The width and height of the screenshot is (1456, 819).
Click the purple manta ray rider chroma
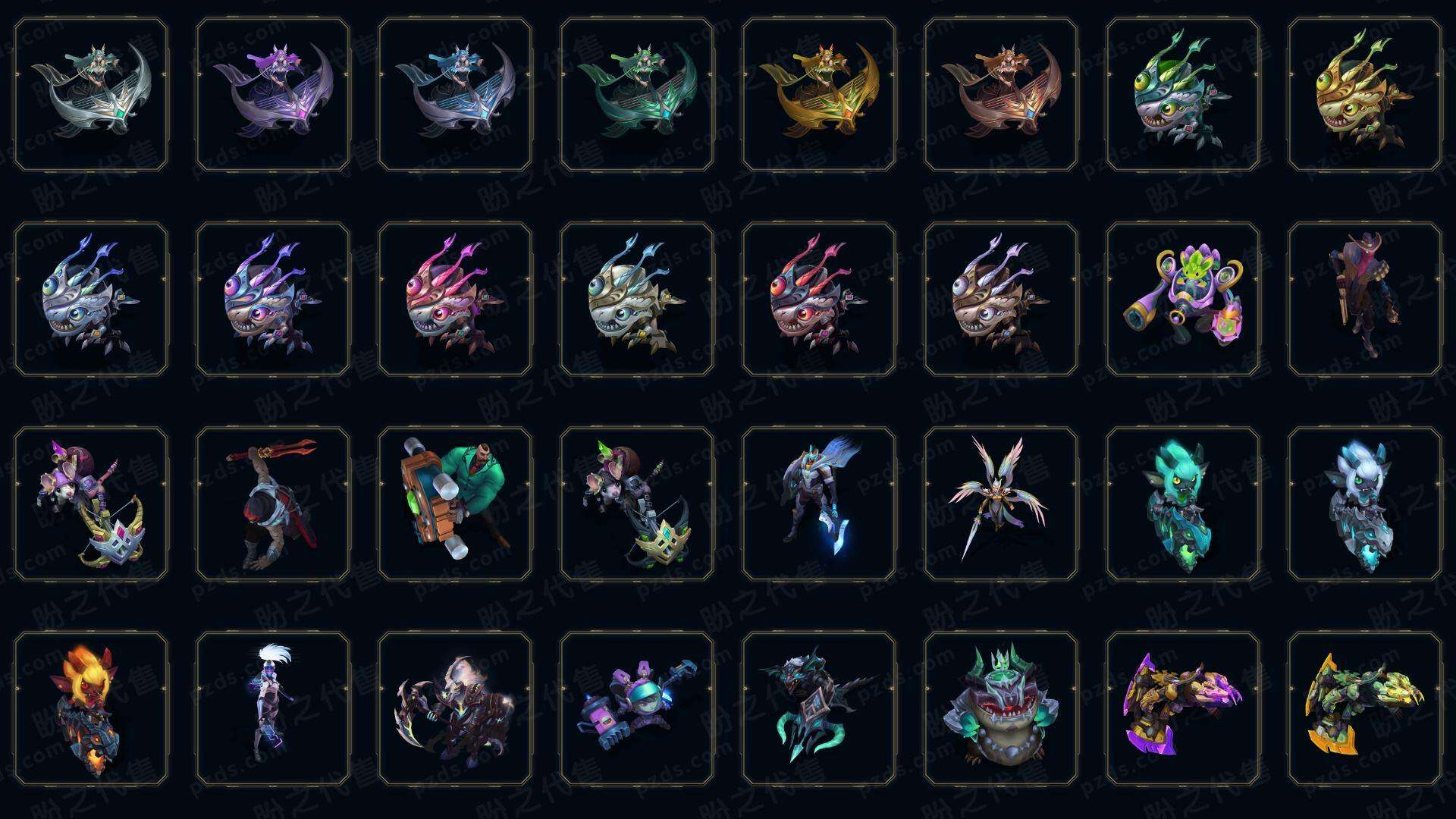click(273, 95)
